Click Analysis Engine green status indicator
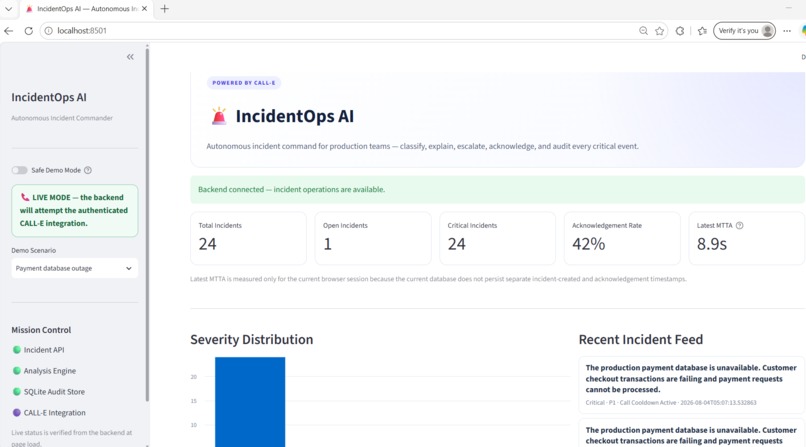 coord(16,370)
